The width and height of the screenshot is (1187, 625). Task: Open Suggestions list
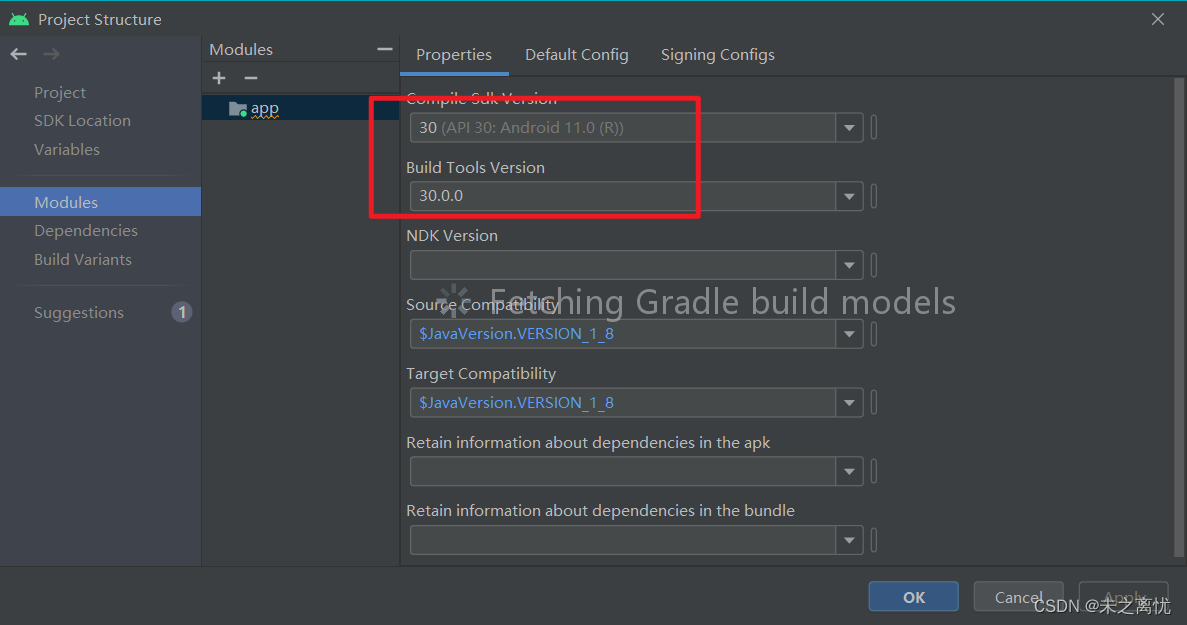(x=79, y=312)
